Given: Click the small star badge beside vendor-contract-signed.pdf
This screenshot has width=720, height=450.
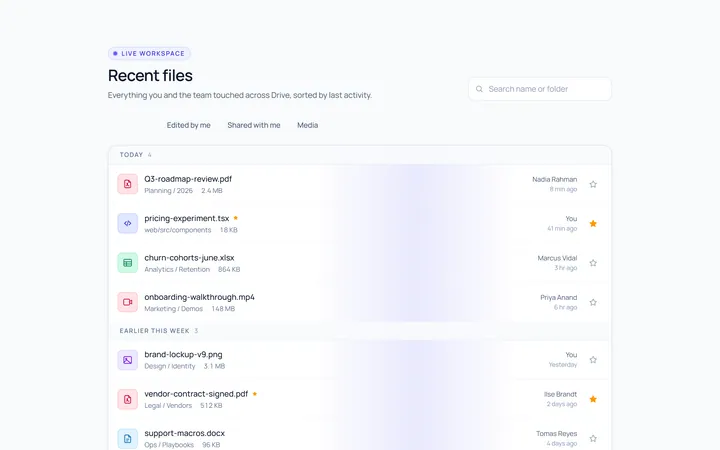Looking at the screenshot, I should (255, 394).
